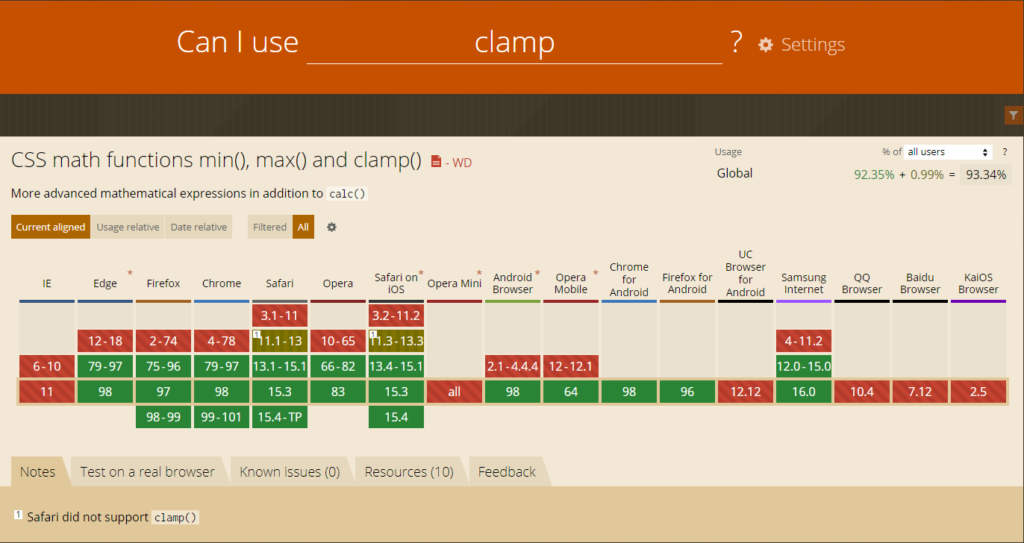Click the usage help question mark
1024x543 pixels.
[1005, 152]
